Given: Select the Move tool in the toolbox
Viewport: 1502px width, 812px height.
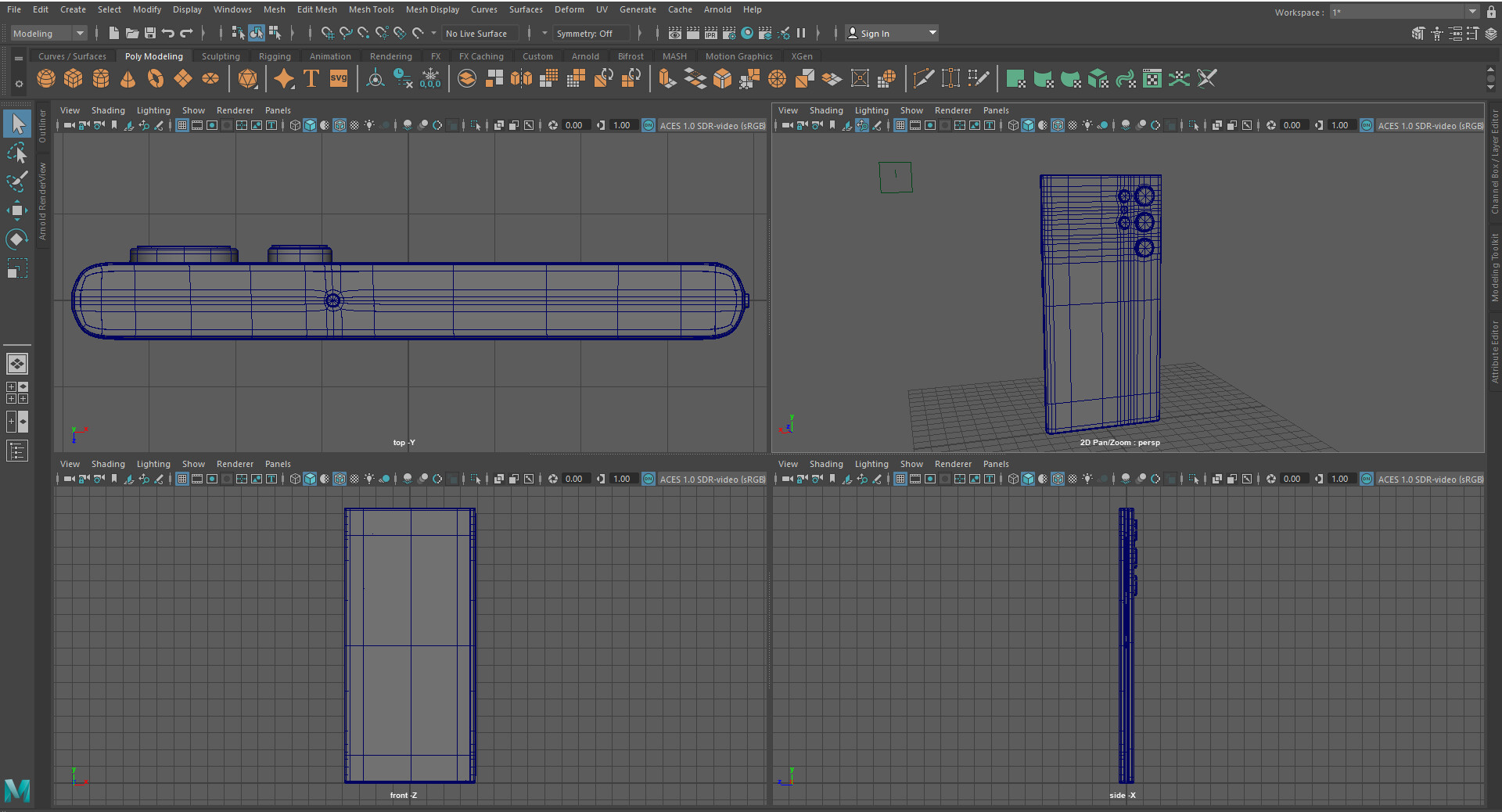Looking at the screenshot, I should (16, 210).
